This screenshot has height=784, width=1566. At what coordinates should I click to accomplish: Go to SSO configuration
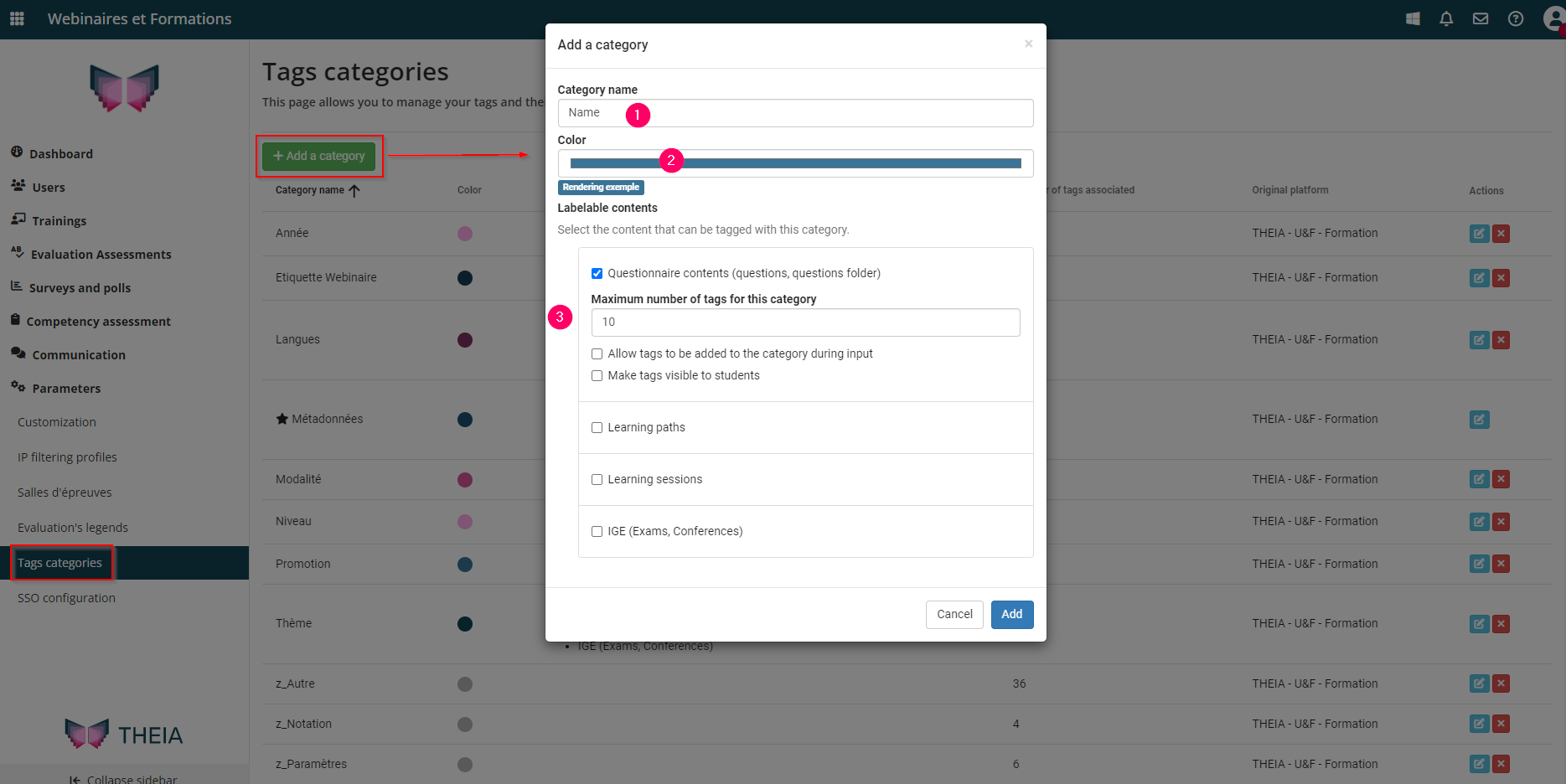click(x=65, y=597)
